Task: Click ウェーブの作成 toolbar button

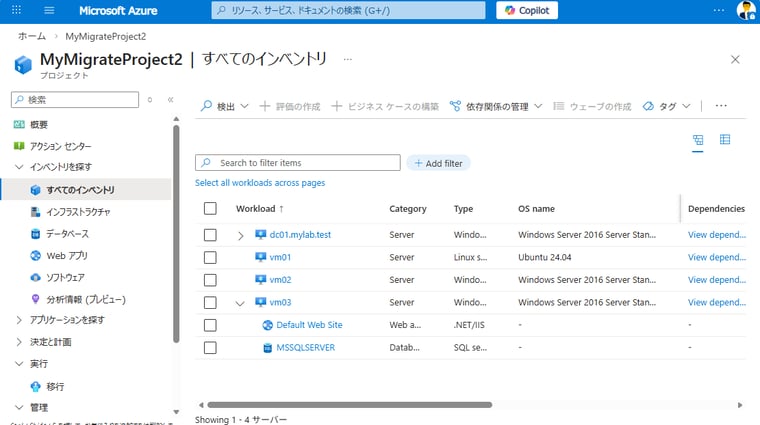Action: pos(592,106)
